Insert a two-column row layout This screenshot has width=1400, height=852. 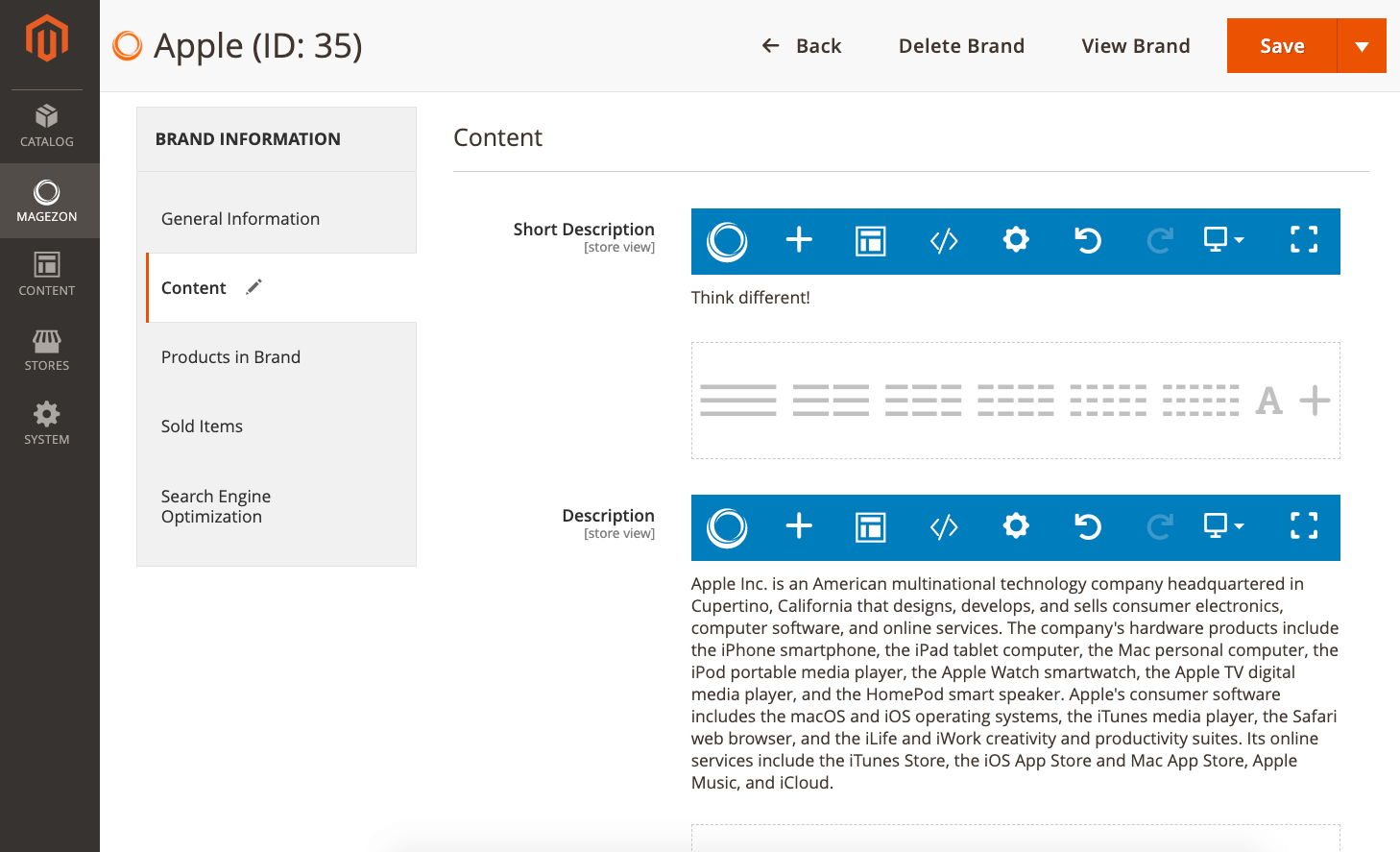[831, 401]
